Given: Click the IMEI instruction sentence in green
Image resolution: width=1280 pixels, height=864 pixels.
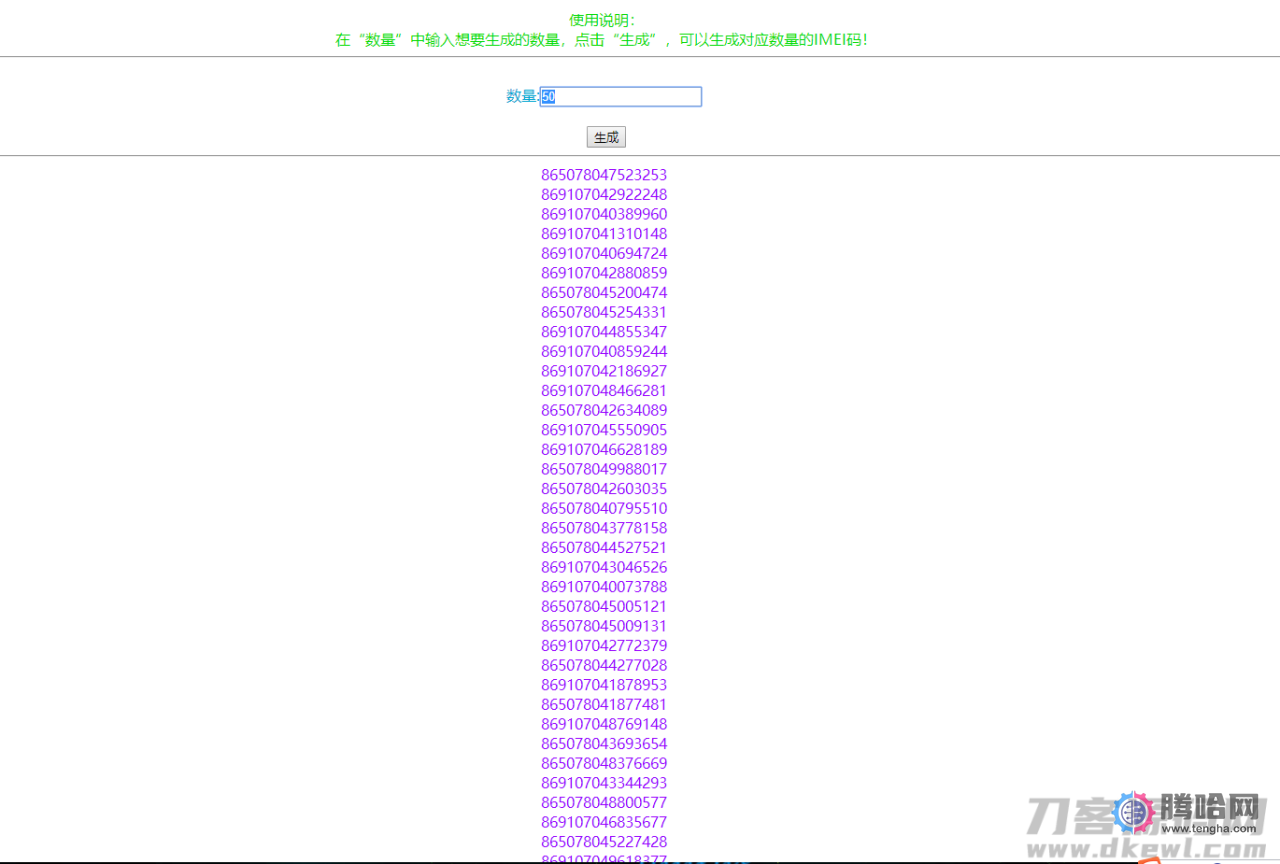Looking at the screenshot, I should pyautogui.click(x=601, y=40).
